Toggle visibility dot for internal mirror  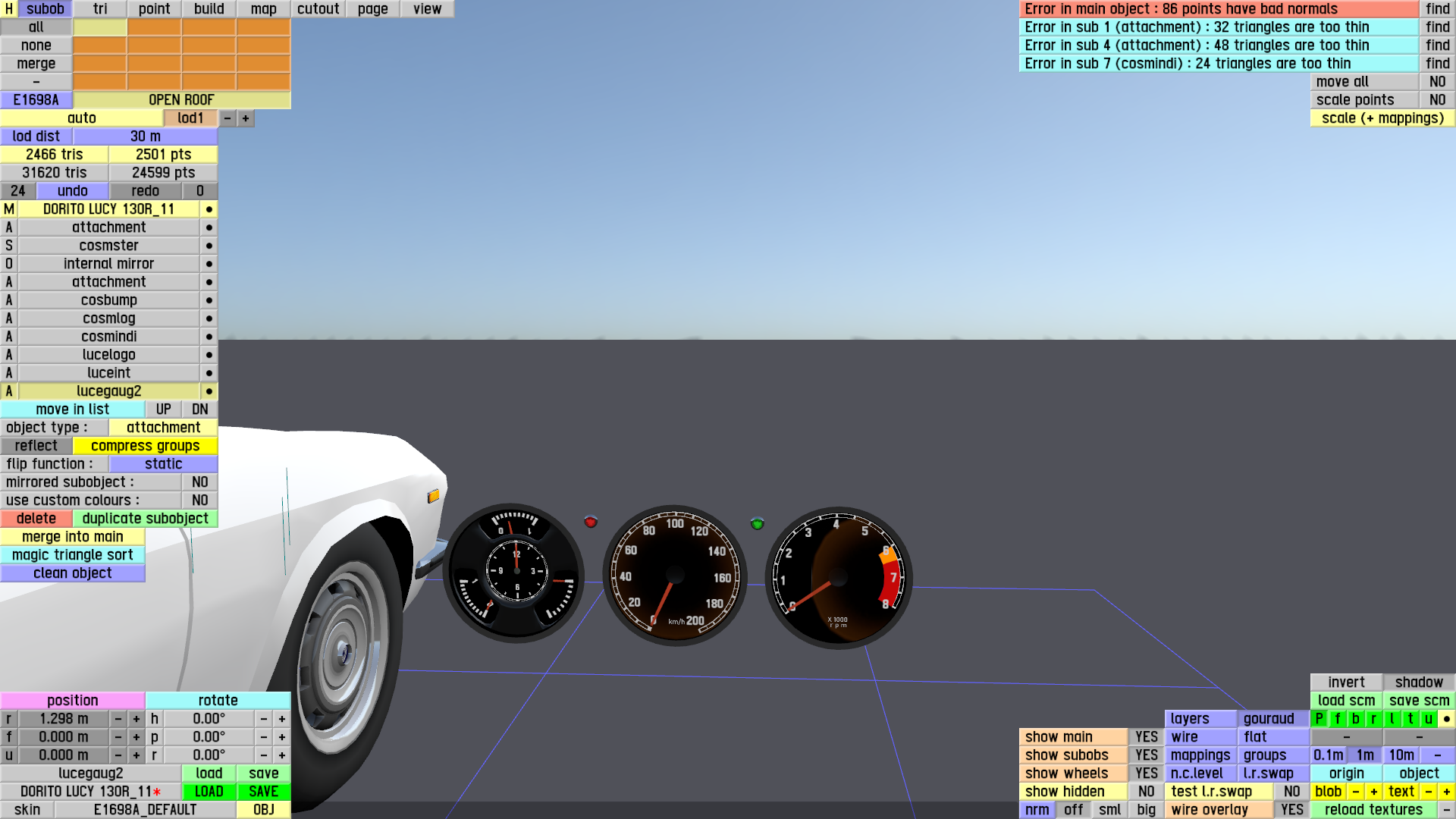point(209,264)
